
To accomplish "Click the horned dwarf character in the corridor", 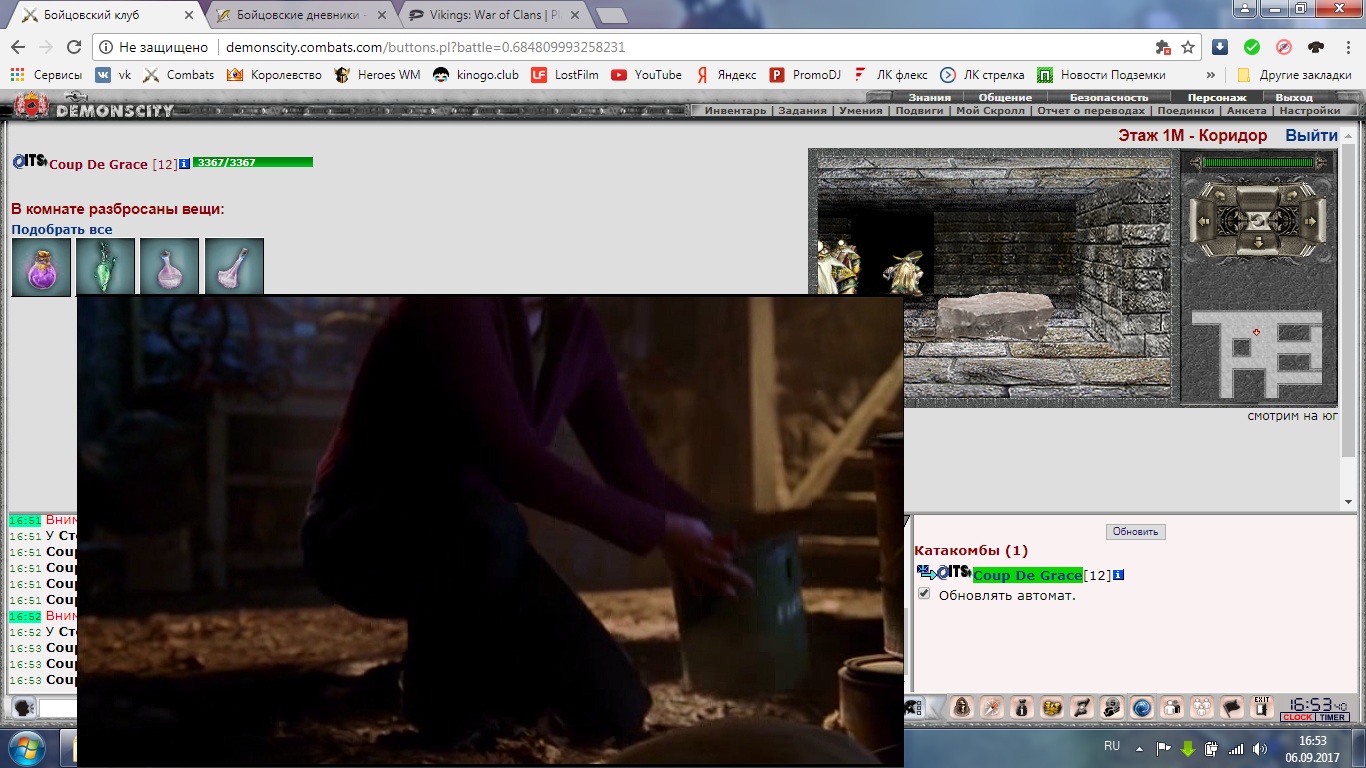I will tap(905, 272).
